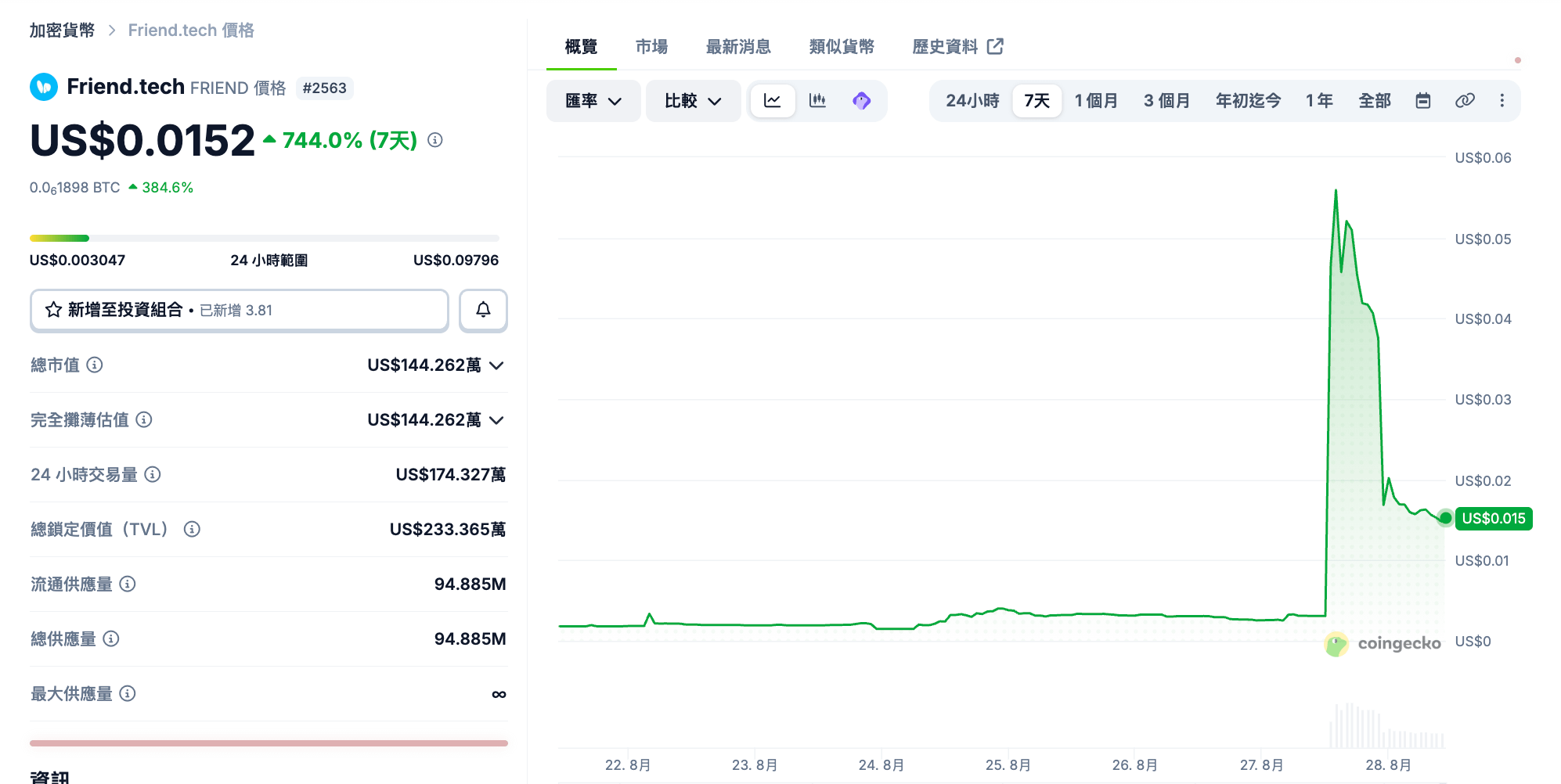Screen dimensions: 1561x784
Task: Select the line chart view icon
Action: 773,101
